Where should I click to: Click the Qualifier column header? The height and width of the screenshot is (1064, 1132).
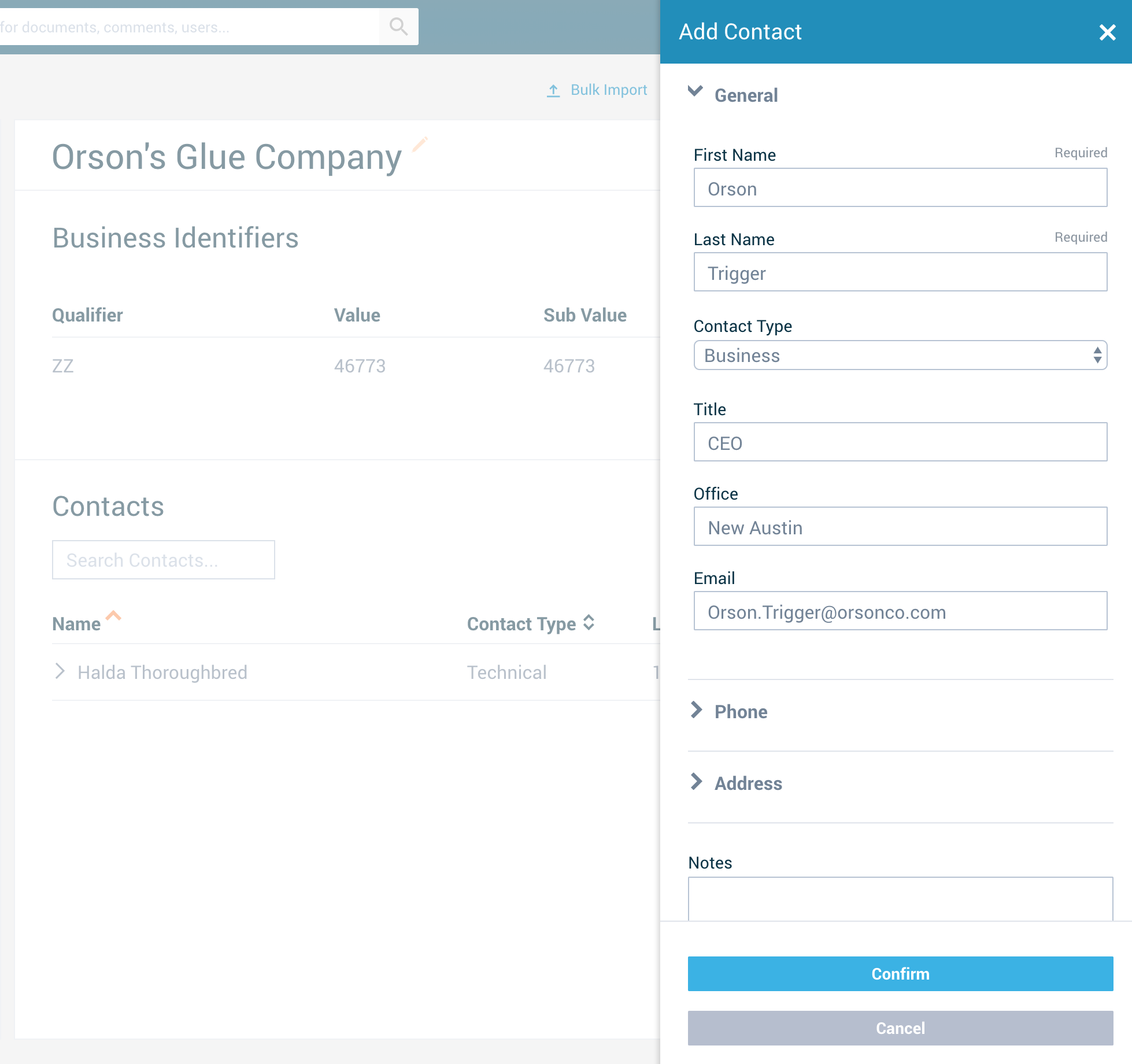[x=87, y=315]
